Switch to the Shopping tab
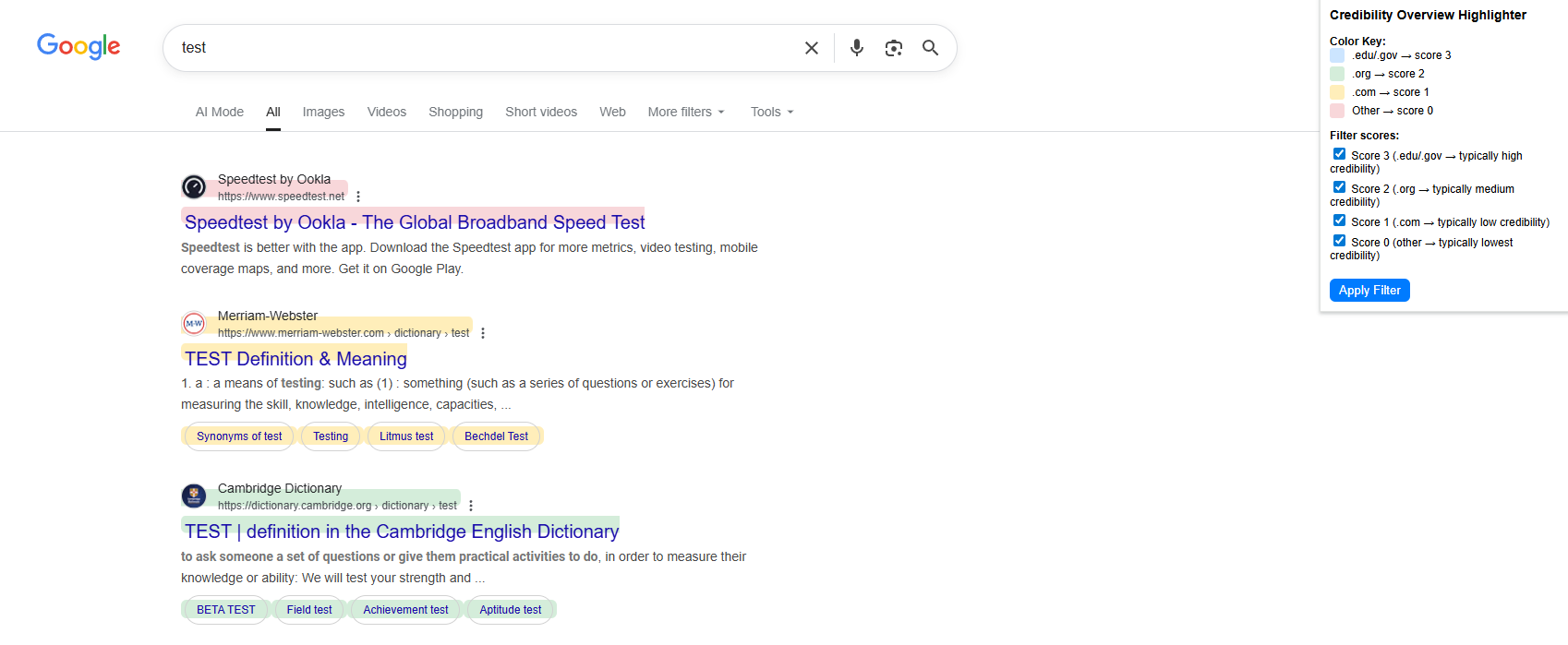1568x645 pixels. click(455, 112)
